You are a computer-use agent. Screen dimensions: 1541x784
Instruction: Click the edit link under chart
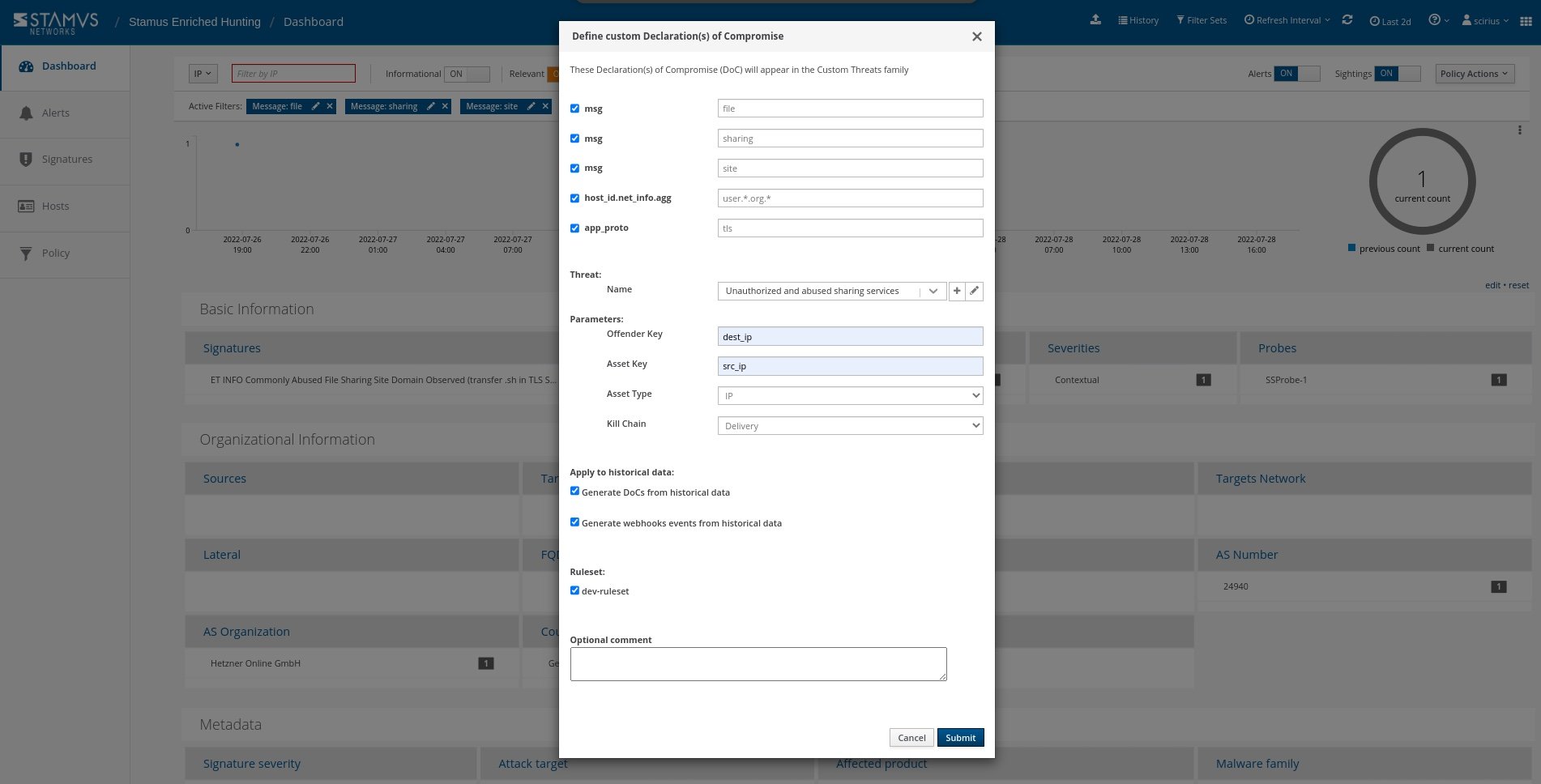click(1492, 285)
